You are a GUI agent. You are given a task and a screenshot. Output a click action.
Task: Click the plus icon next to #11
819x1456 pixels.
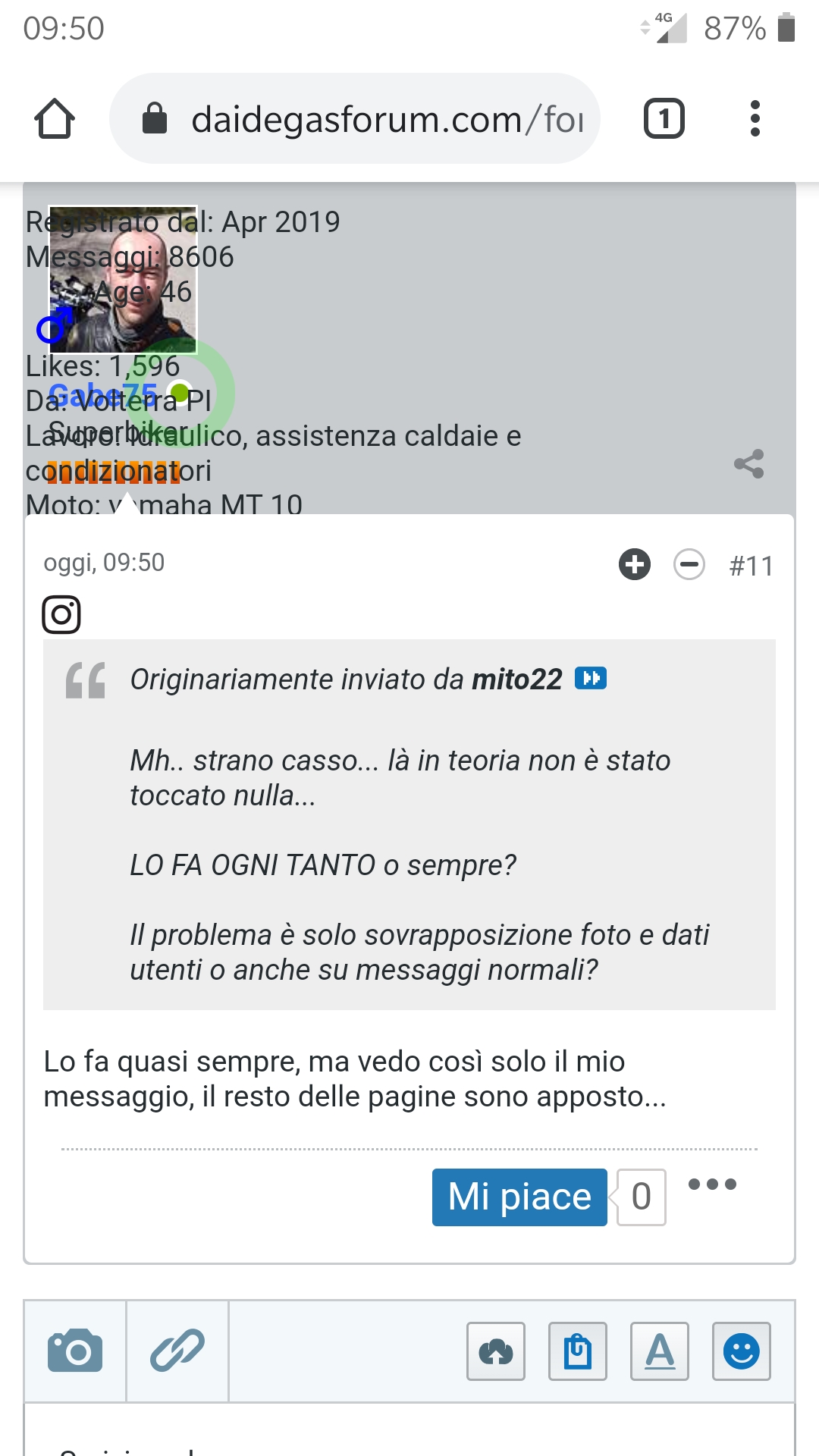coord(635,564)
